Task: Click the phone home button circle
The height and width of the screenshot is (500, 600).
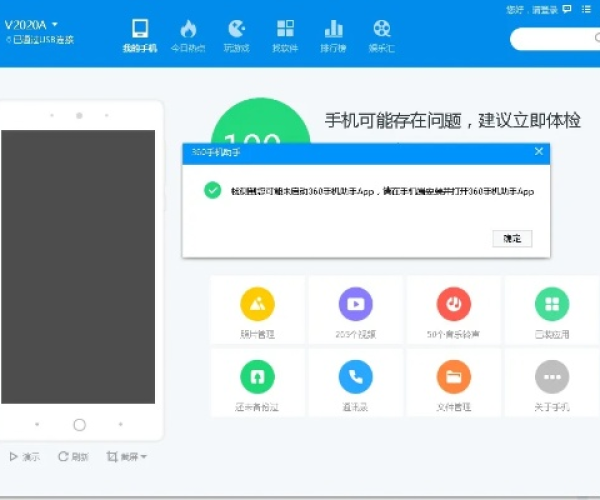Action: (79, 425)
